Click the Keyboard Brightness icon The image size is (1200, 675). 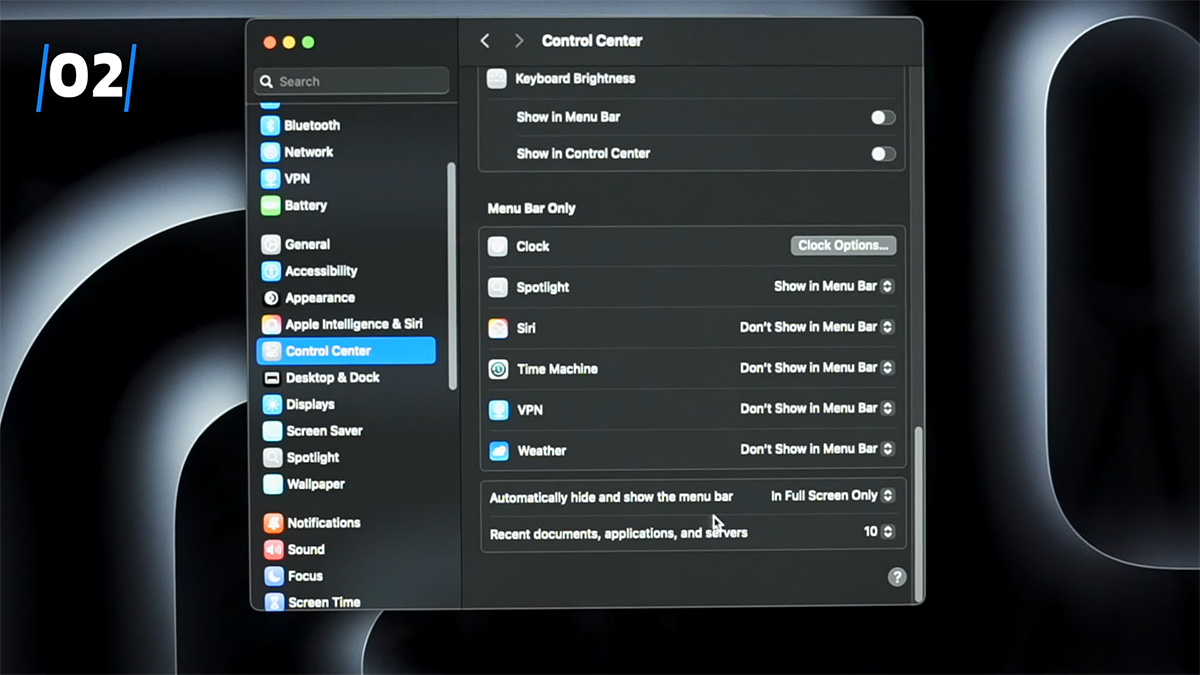(x=497, y=79)
